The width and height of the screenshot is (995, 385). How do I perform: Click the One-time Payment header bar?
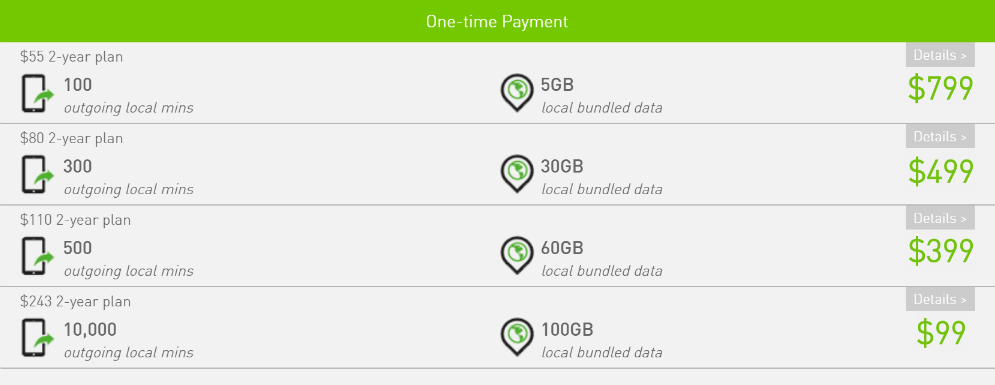click(498, 21)
